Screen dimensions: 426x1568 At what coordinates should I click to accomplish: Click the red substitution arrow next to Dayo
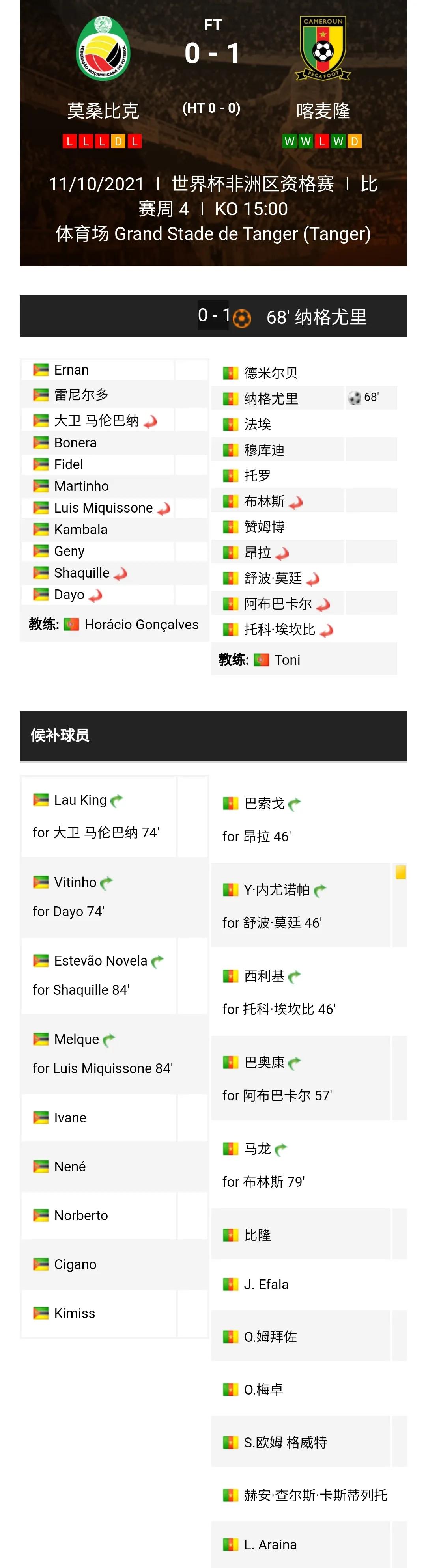pos(95,596)
